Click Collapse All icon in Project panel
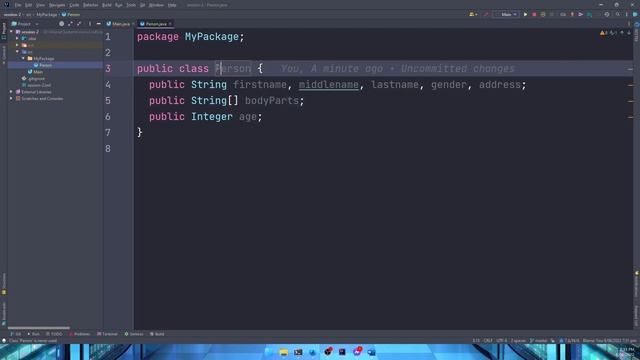 (x=79, y=24)
